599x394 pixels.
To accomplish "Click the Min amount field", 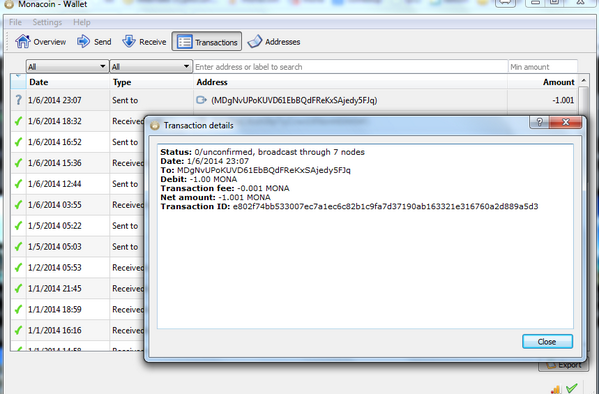I will point(542,66).
